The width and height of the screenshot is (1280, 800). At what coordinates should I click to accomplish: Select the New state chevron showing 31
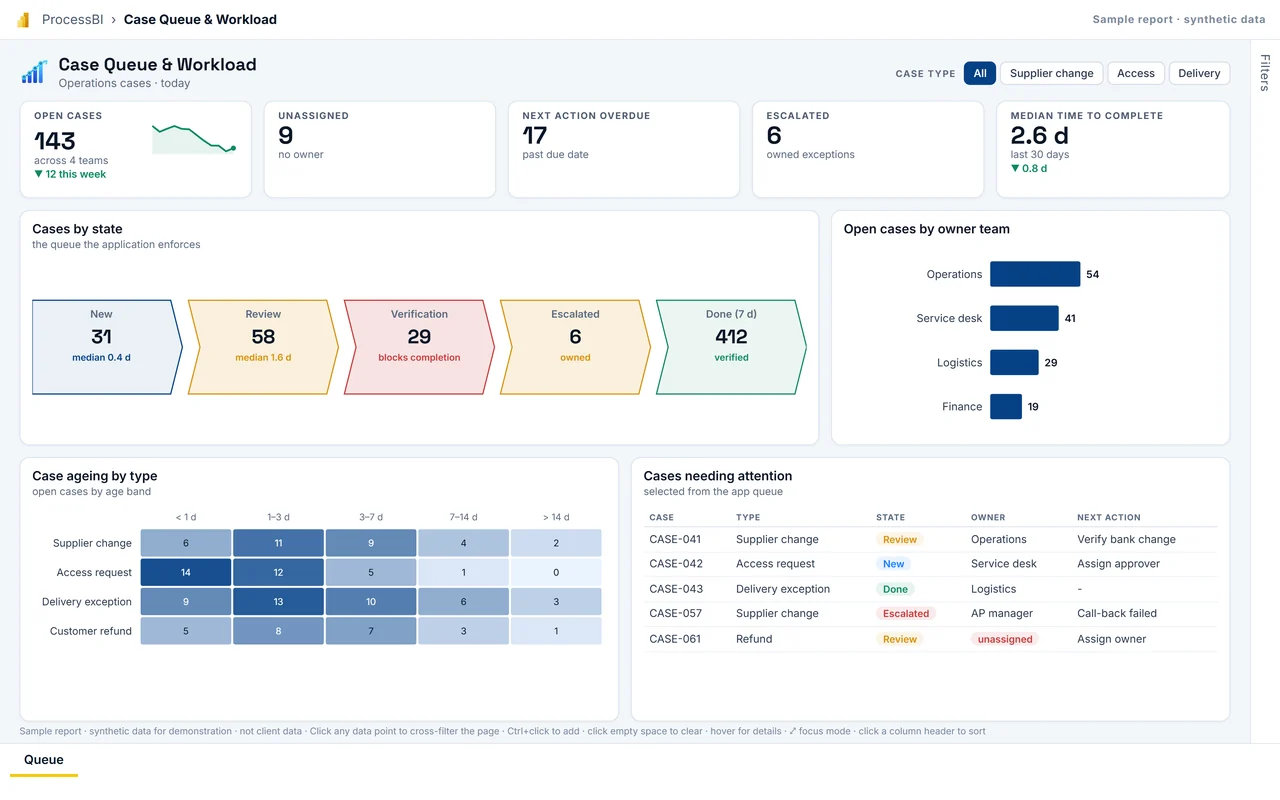tap(107, 347)
